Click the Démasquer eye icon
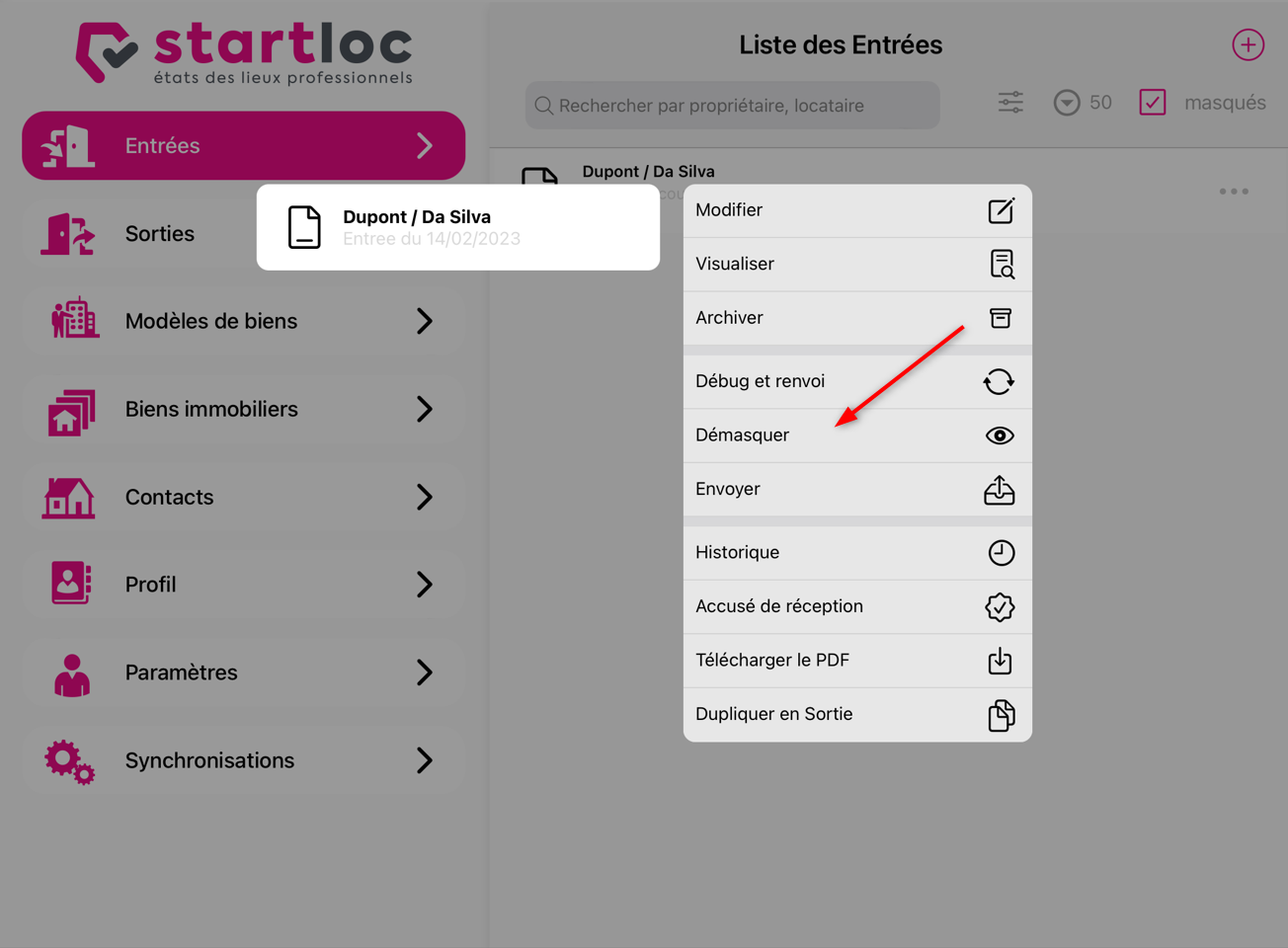1288x948 pixels. 1000,435
